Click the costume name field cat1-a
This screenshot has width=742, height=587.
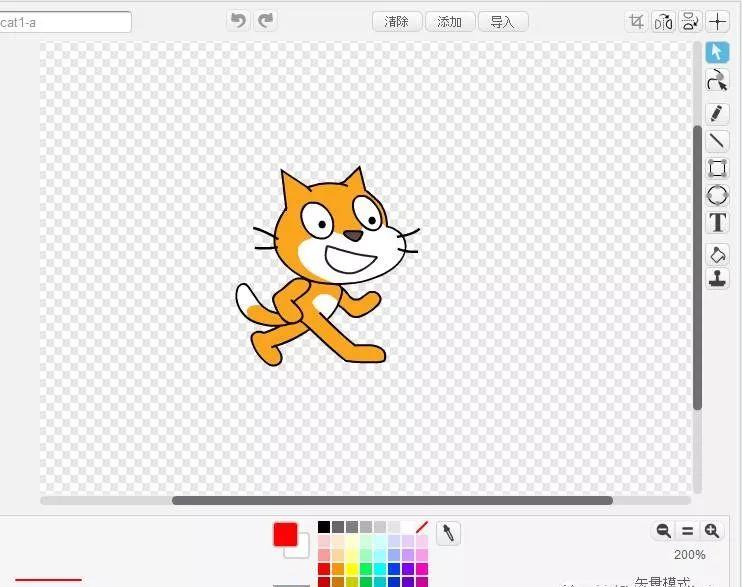pos(65,22)
